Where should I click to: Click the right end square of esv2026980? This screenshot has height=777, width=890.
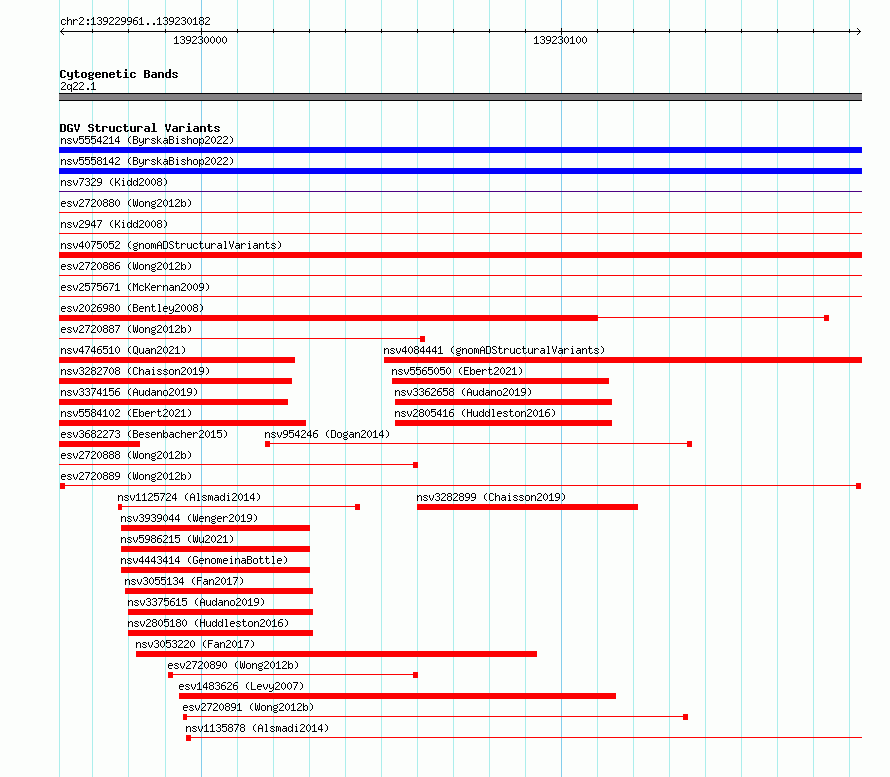[x=826, y=318]
